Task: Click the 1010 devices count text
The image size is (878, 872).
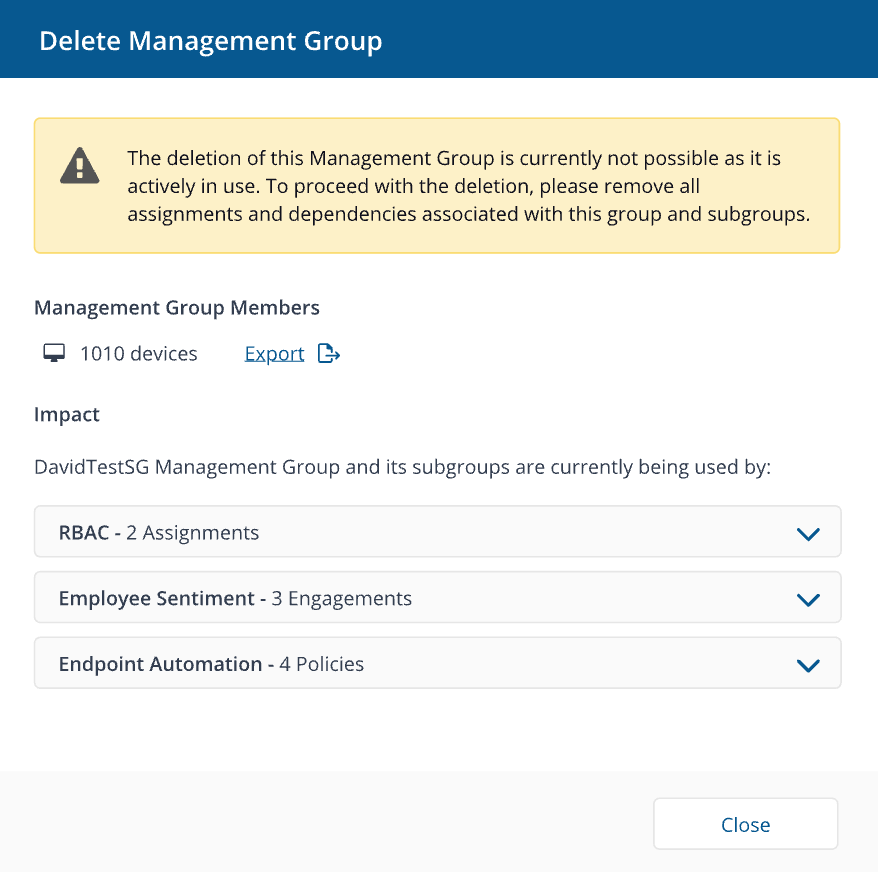Action: tap(139, 354)
